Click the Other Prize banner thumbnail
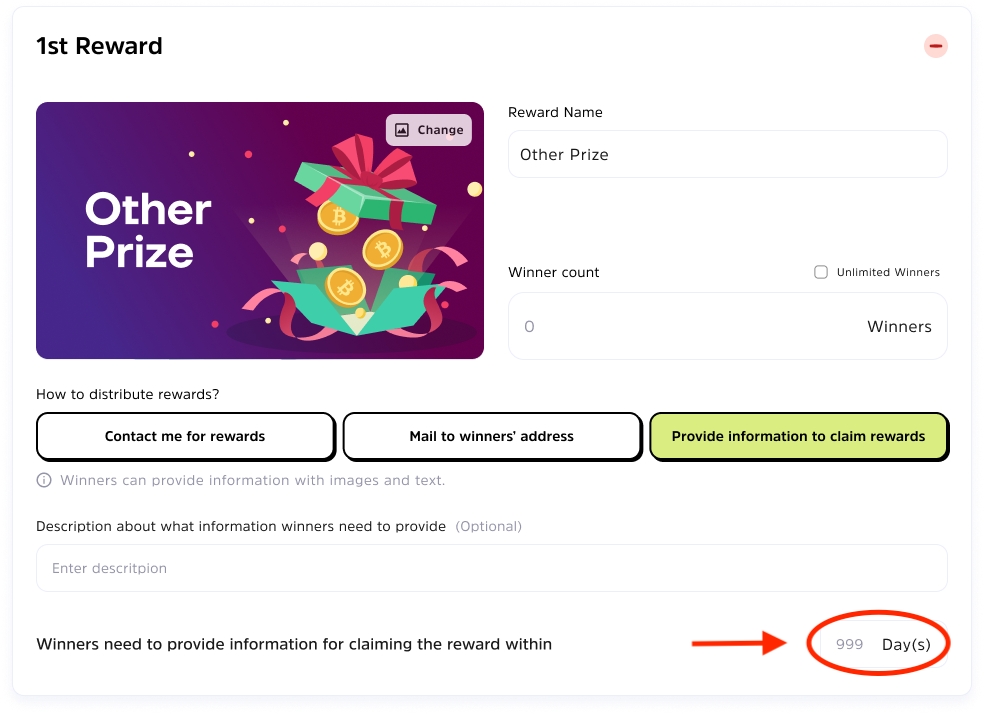The width and height of the screenshot is (984, 714). pos(260,230)
